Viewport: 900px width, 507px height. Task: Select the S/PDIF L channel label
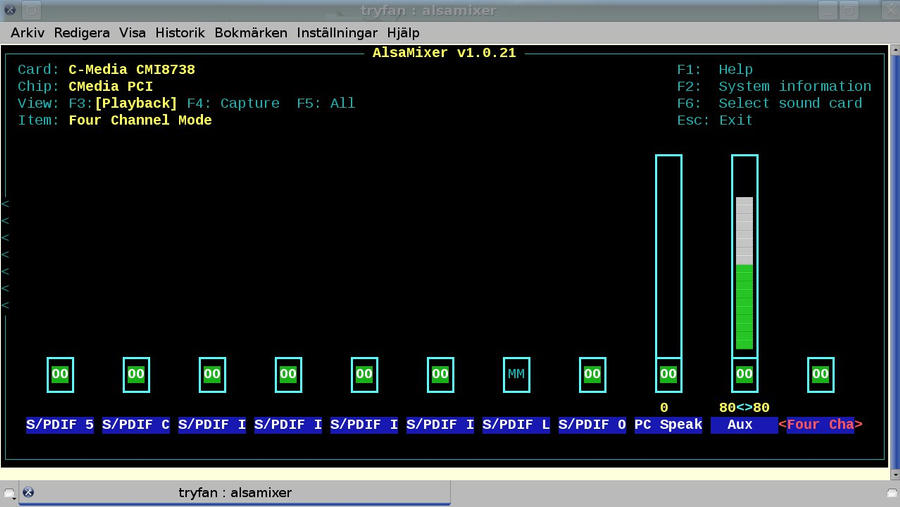[x=516, y=425]
